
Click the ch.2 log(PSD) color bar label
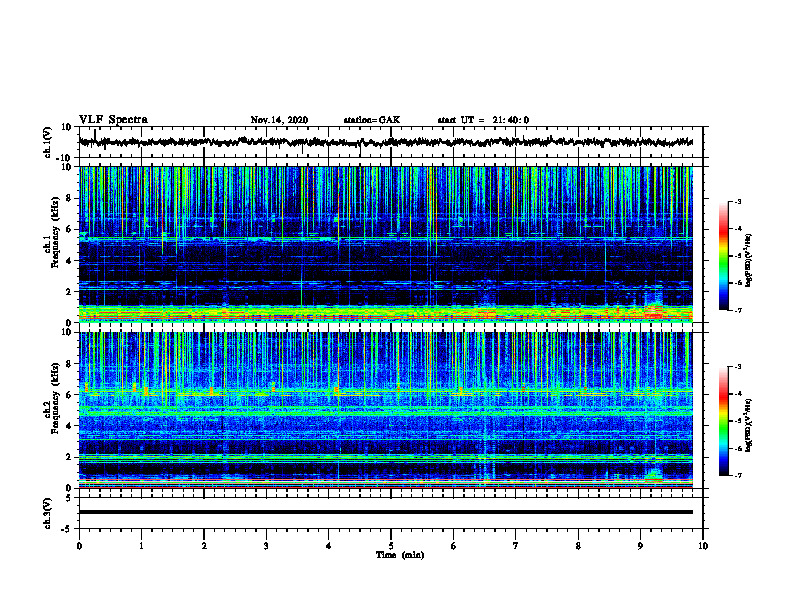click(749, 425)
